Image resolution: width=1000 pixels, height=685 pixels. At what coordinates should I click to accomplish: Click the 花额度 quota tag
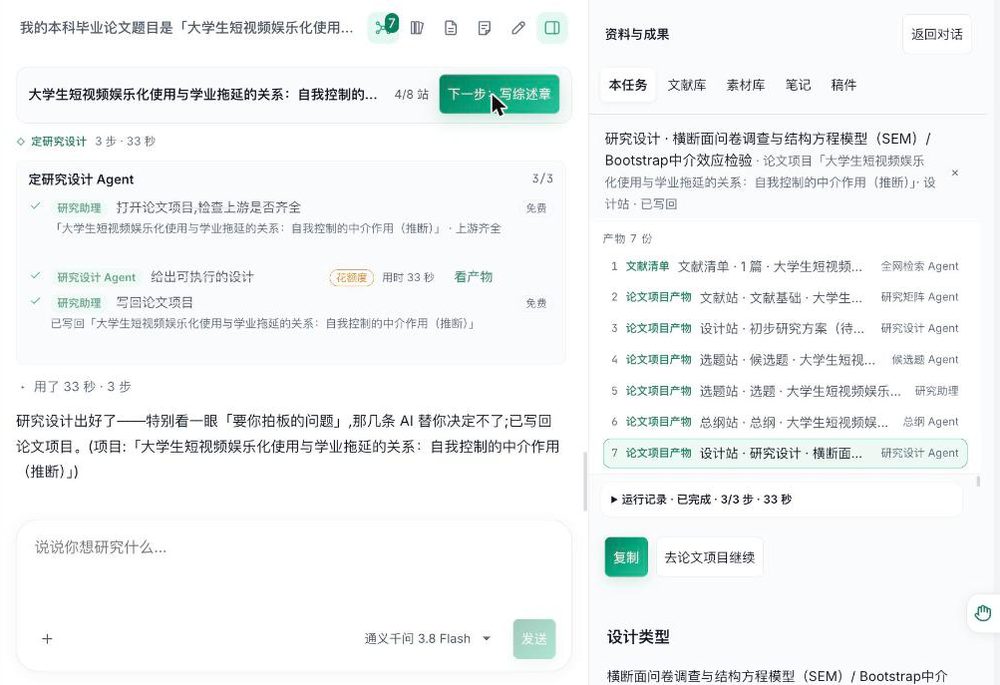coord(351,277)
